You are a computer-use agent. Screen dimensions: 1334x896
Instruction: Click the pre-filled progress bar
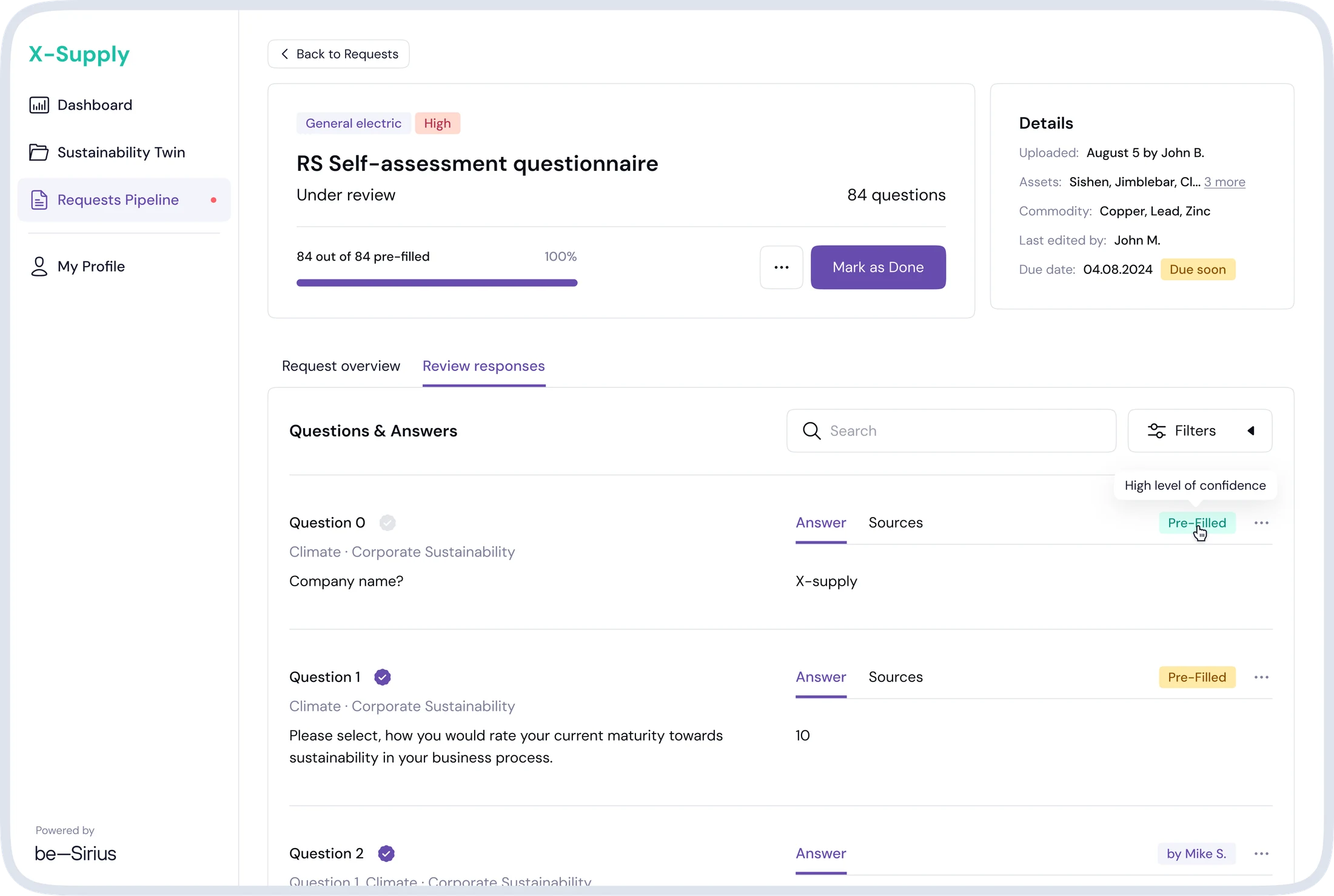(x=437, y=283)
